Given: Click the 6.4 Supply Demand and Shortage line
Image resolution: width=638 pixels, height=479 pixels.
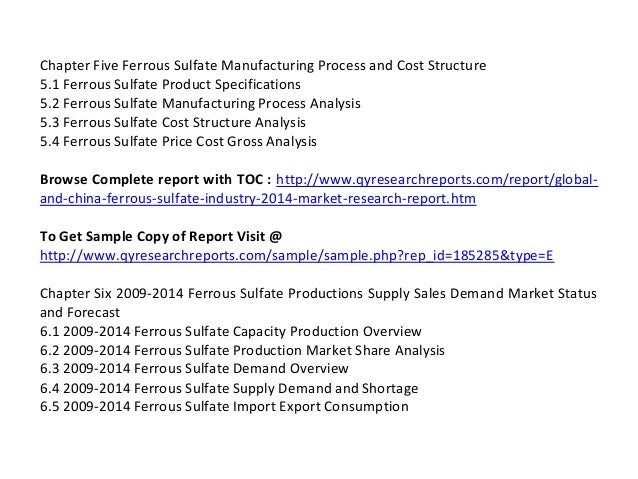Looking at the screenshot, I should click(229, 389).
